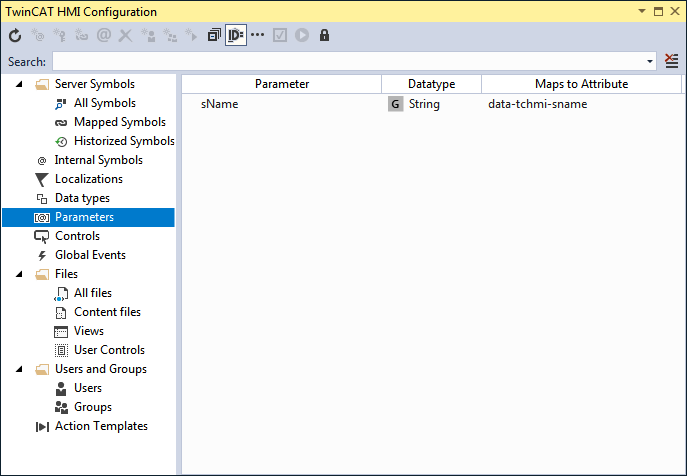The width and height of the screenshot is (687, 476).
Task: Click the new action template star-arrow icon
Action: pyautogui.click(x=191, y=36)
